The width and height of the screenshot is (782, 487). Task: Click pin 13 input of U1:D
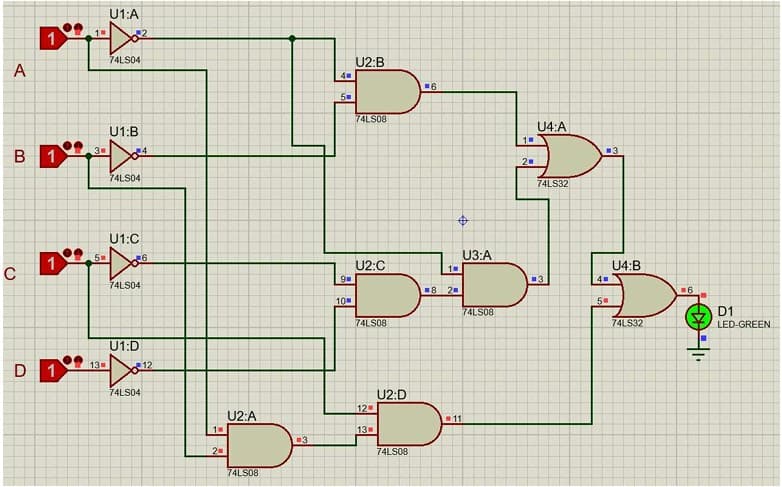[x=98, y=365]
